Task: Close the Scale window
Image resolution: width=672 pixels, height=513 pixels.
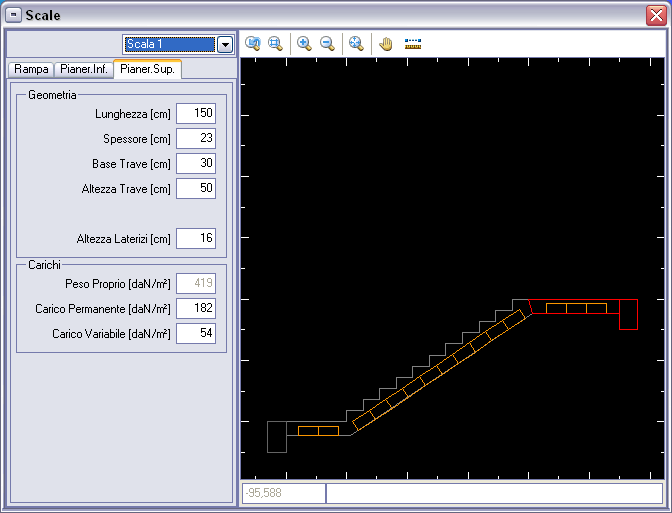Action: 654,15
